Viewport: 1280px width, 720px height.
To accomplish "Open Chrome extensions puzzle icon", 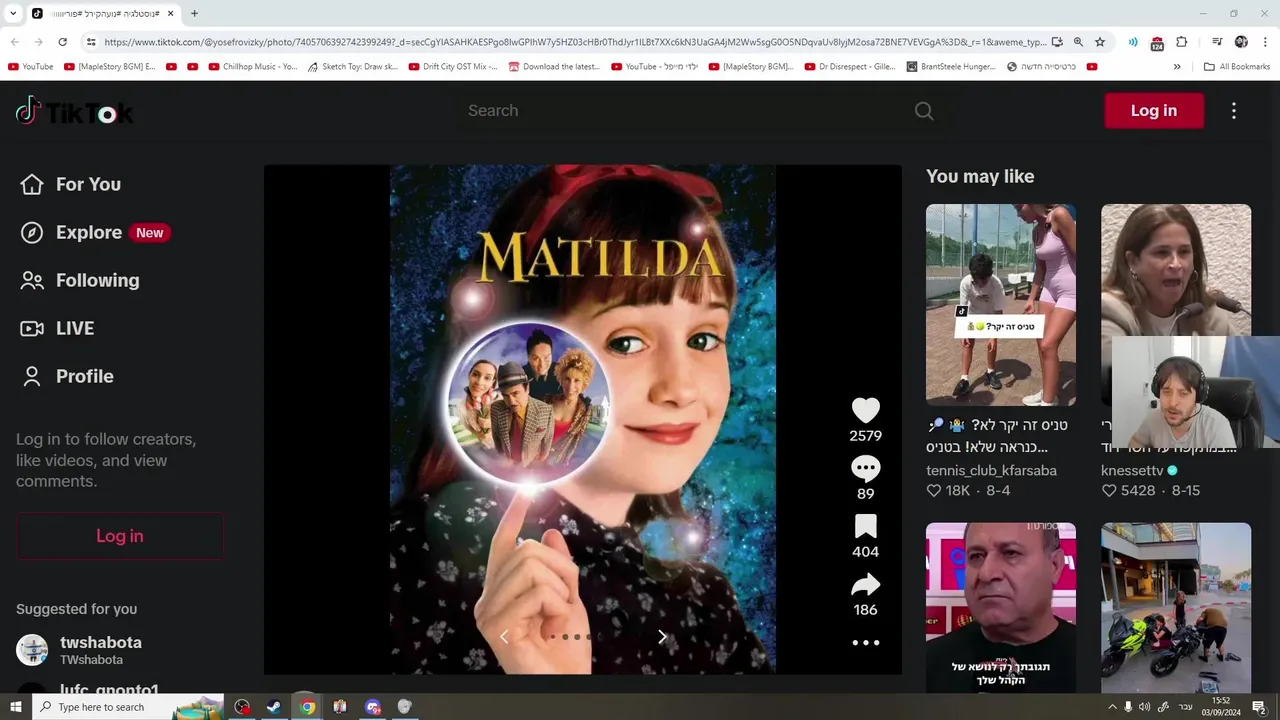I will (x=1182, y=42).
